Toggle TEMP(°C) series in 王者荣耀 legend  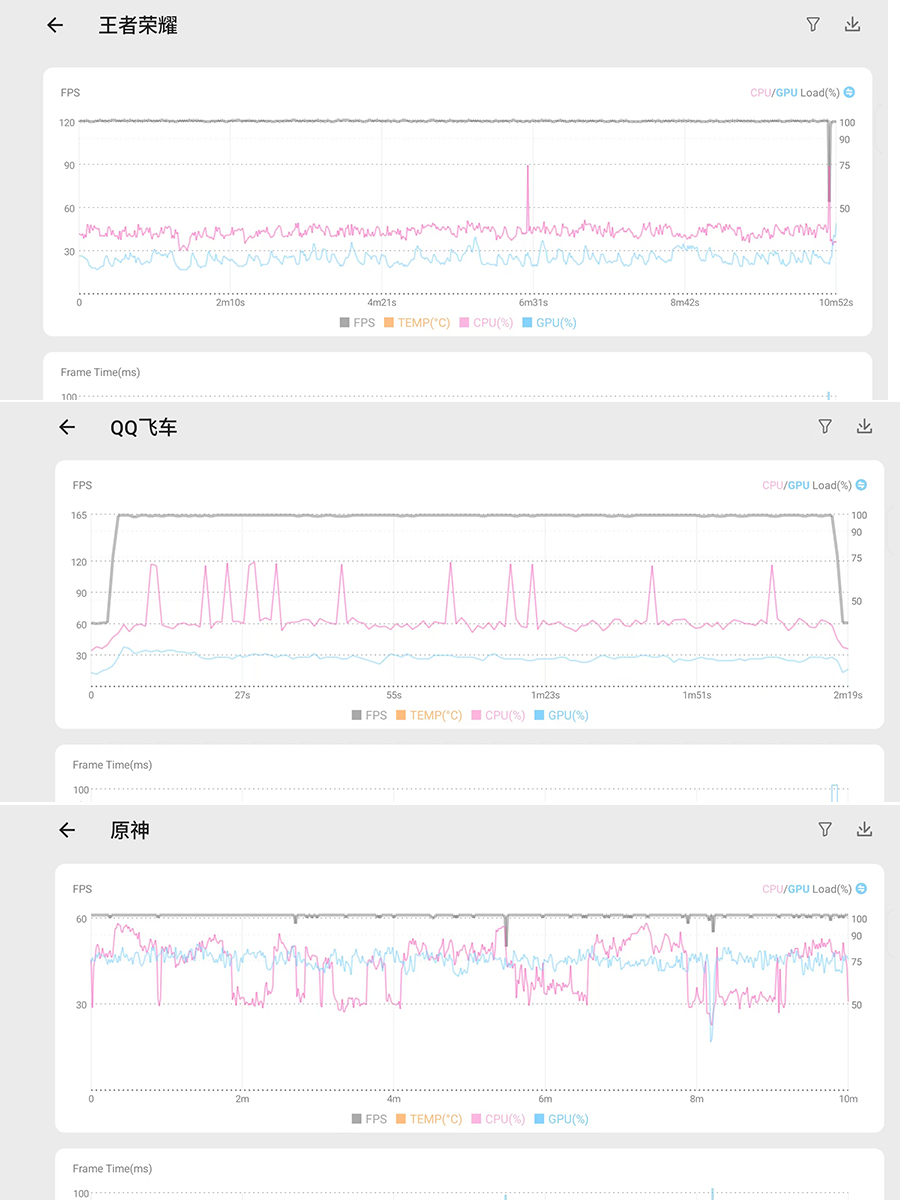pyautogui.click(x=418, y=323)
